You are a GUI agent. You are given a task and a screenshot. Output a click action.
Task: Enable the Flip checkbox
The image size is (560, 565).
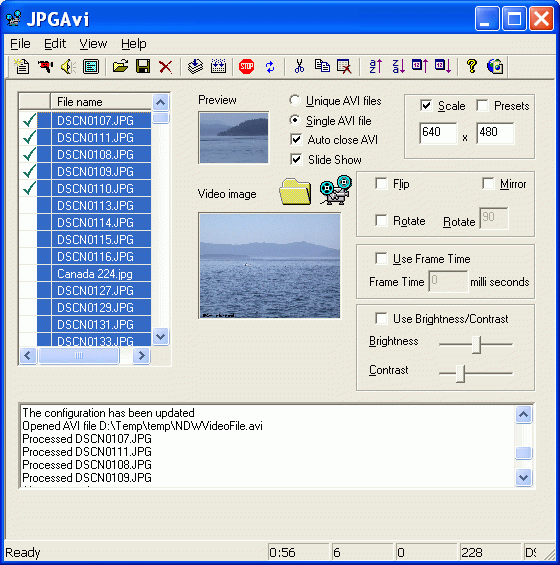tap(381, 183)
